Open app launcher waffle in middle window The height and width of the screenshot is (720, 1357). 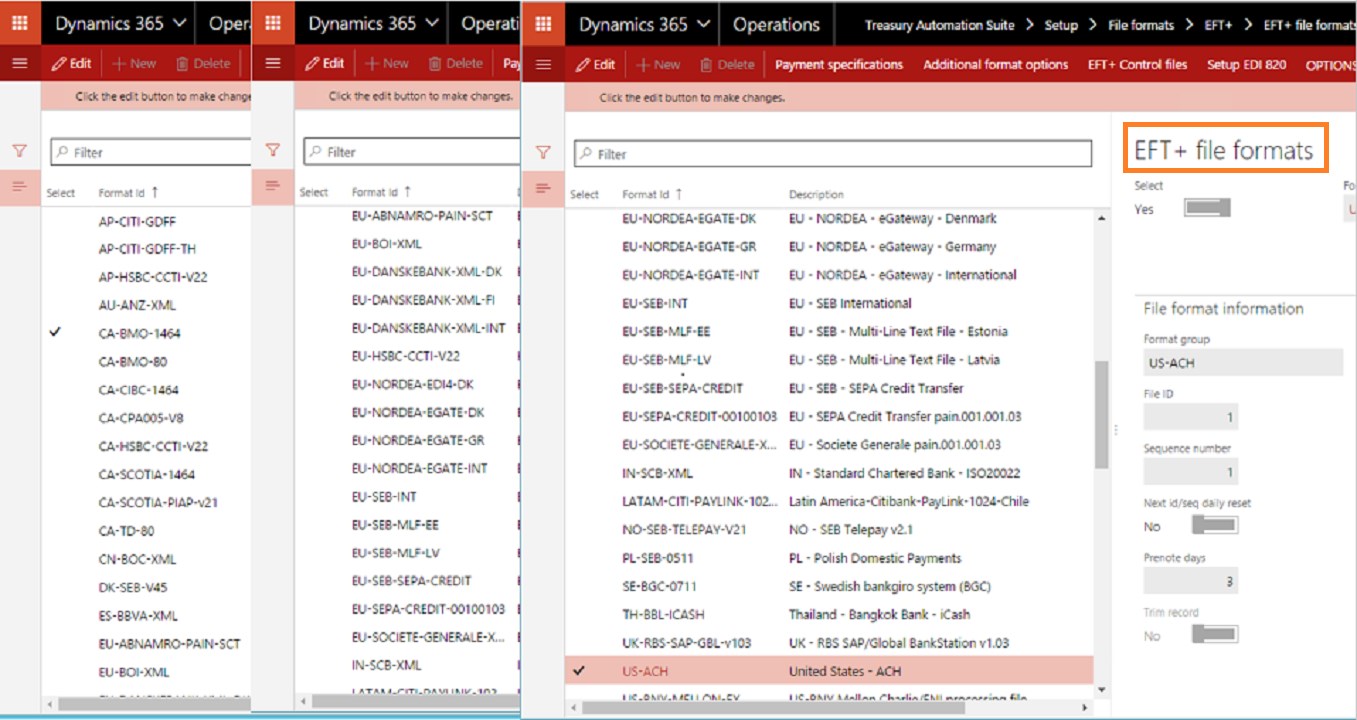(273, 23)
